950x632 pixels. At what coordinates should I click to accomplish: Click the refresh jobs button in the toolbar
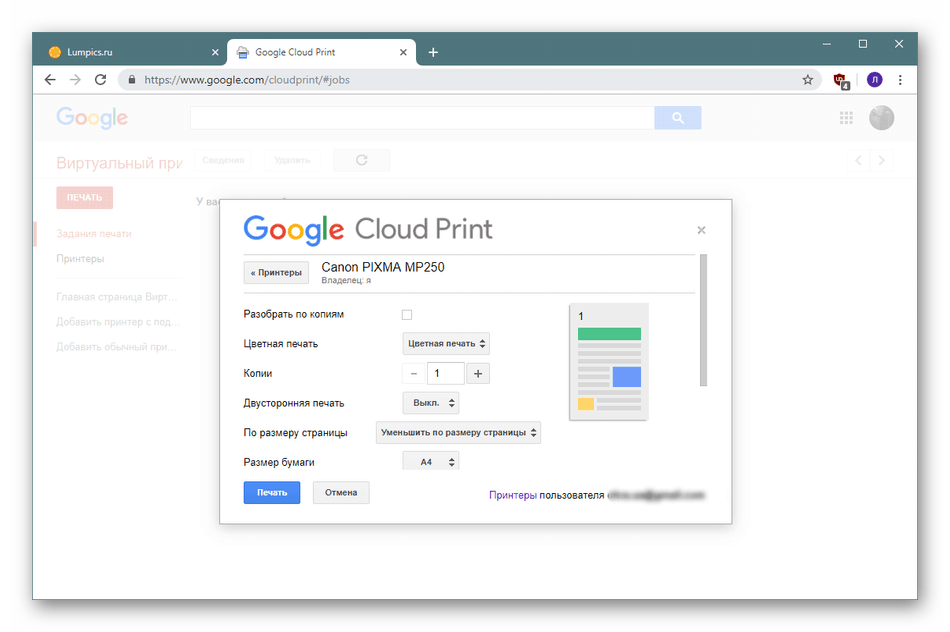tap(362, 160)
